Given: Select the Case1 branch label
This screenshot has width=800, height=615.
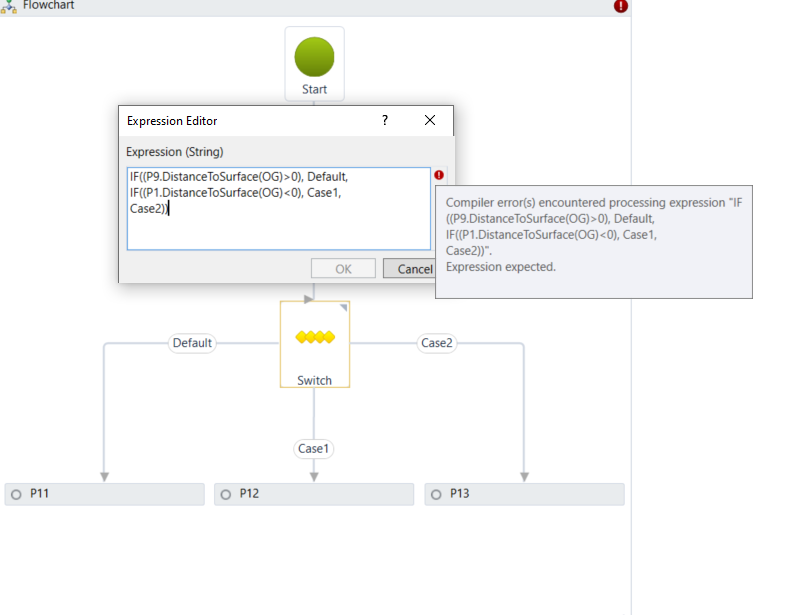Looking at the screenshot, I should point(314,449).
